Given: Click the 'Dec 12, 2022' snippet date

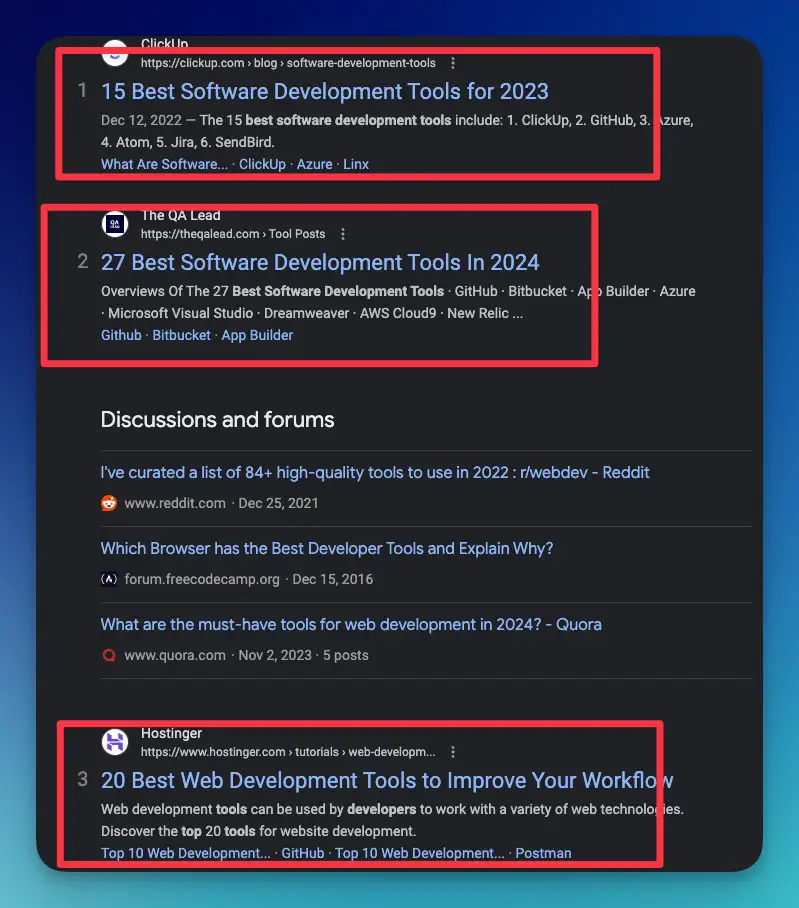Looking at the screenshot, I should coord(141,120).
